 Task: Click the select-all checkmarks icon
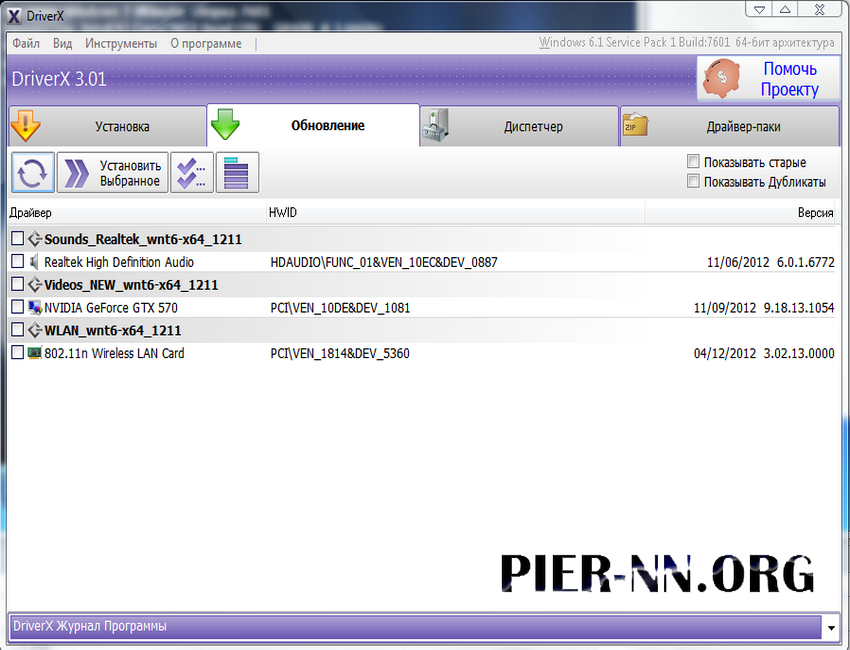pos(192,173)
